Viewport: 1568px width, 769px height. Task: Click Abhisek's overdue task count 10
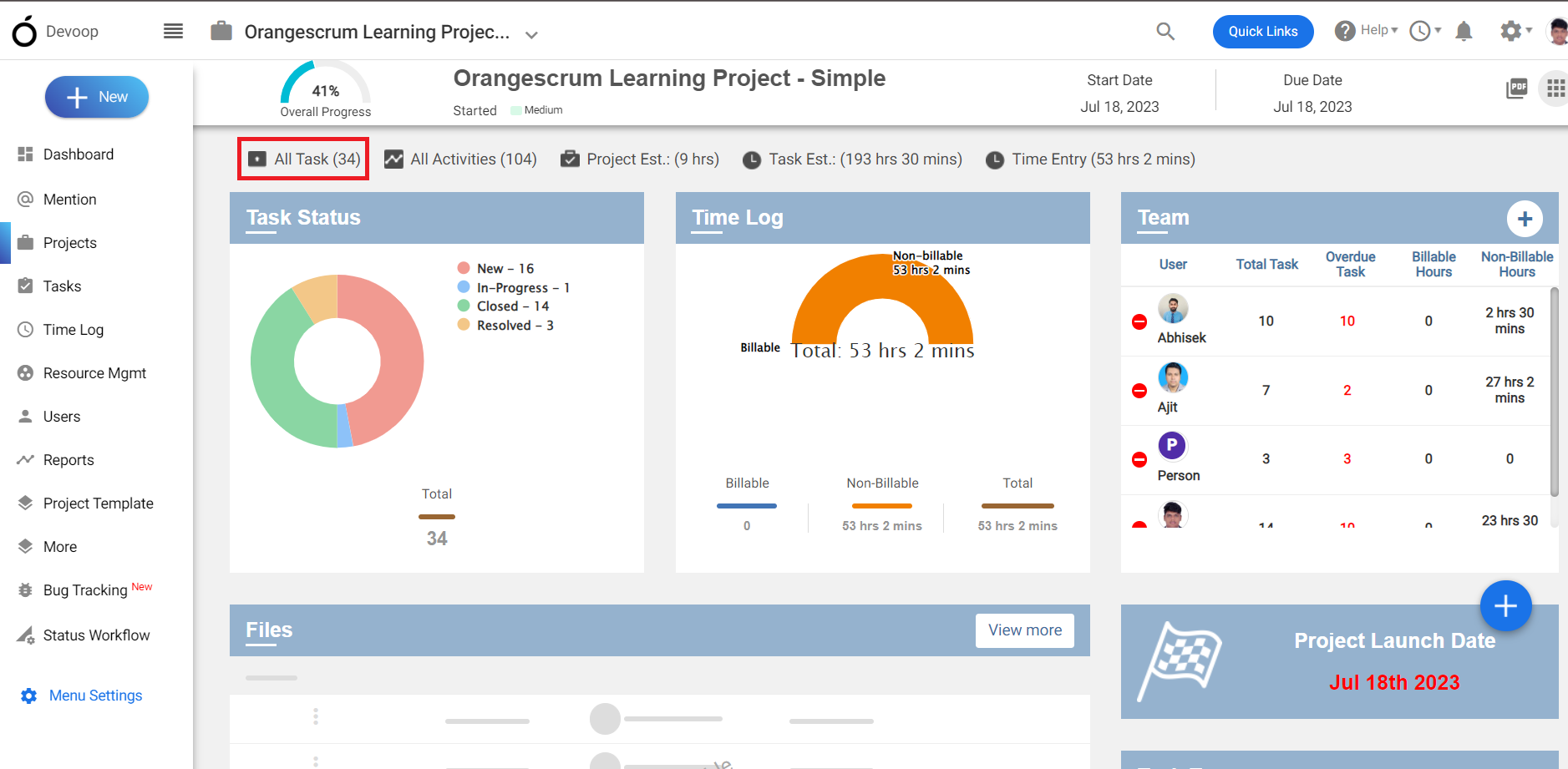tap(1347, 321)
